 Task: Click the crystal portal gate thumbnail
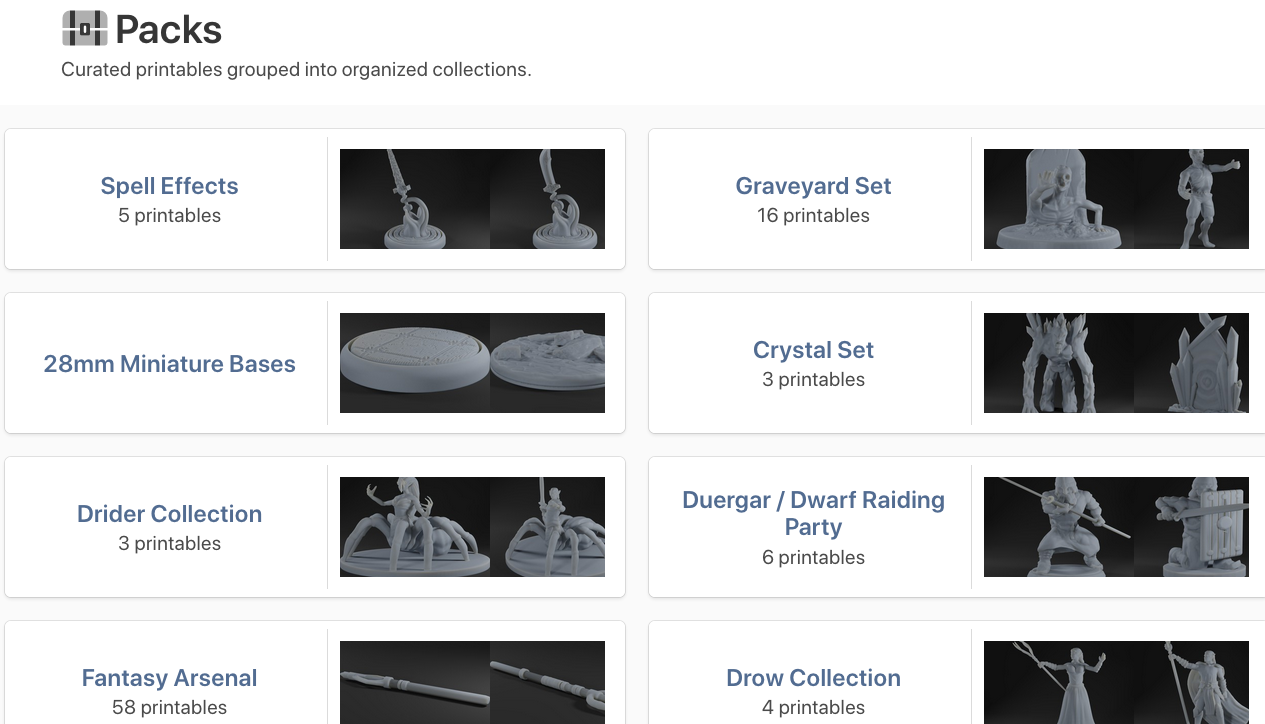[x=1191, y=363]
